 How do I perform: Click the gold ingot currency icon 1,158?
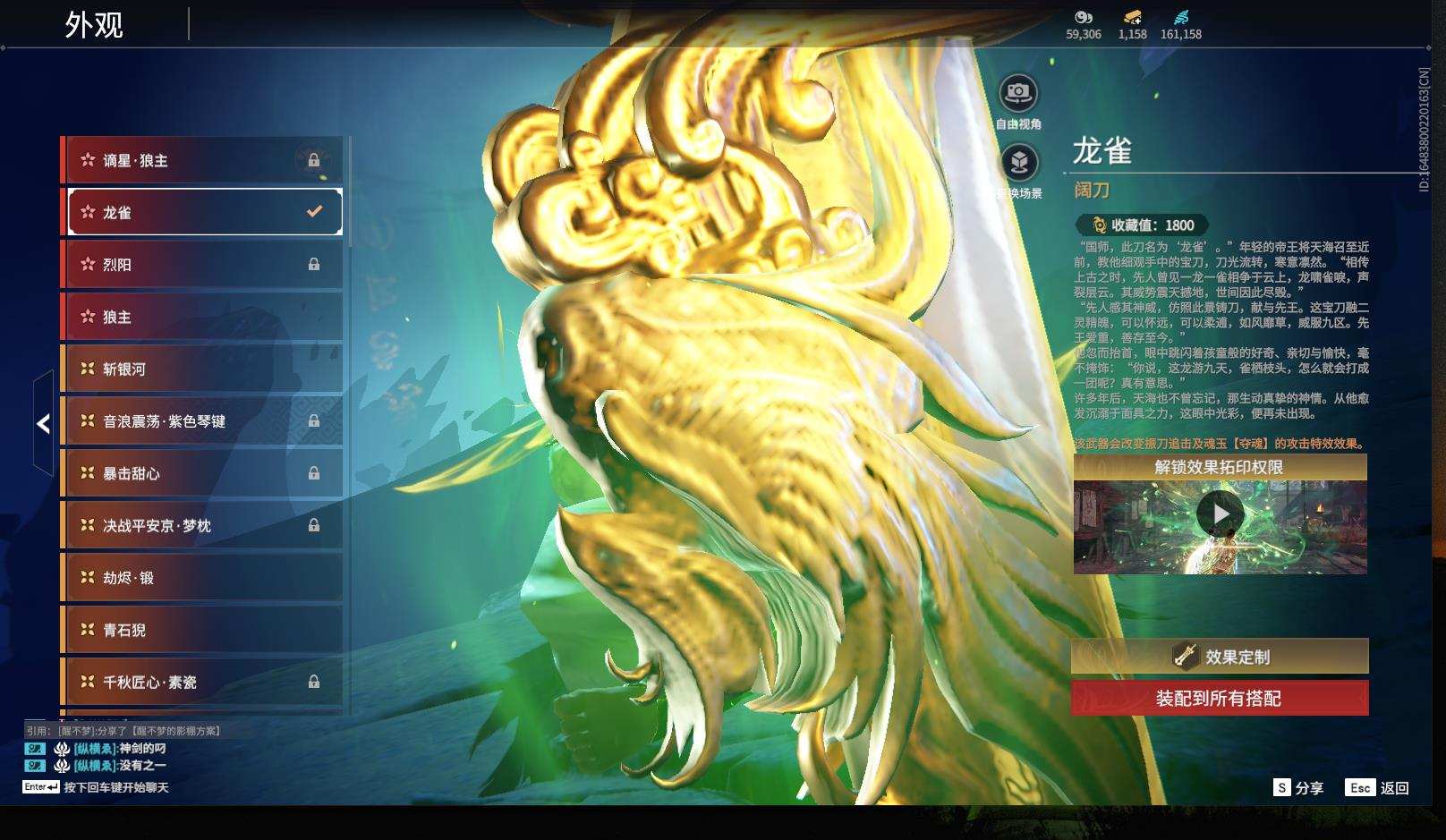point(1132,16)
